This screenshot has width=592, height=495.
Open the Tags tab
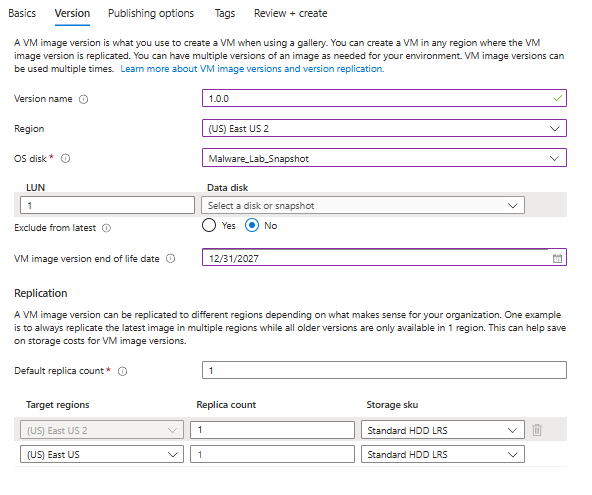225,13
